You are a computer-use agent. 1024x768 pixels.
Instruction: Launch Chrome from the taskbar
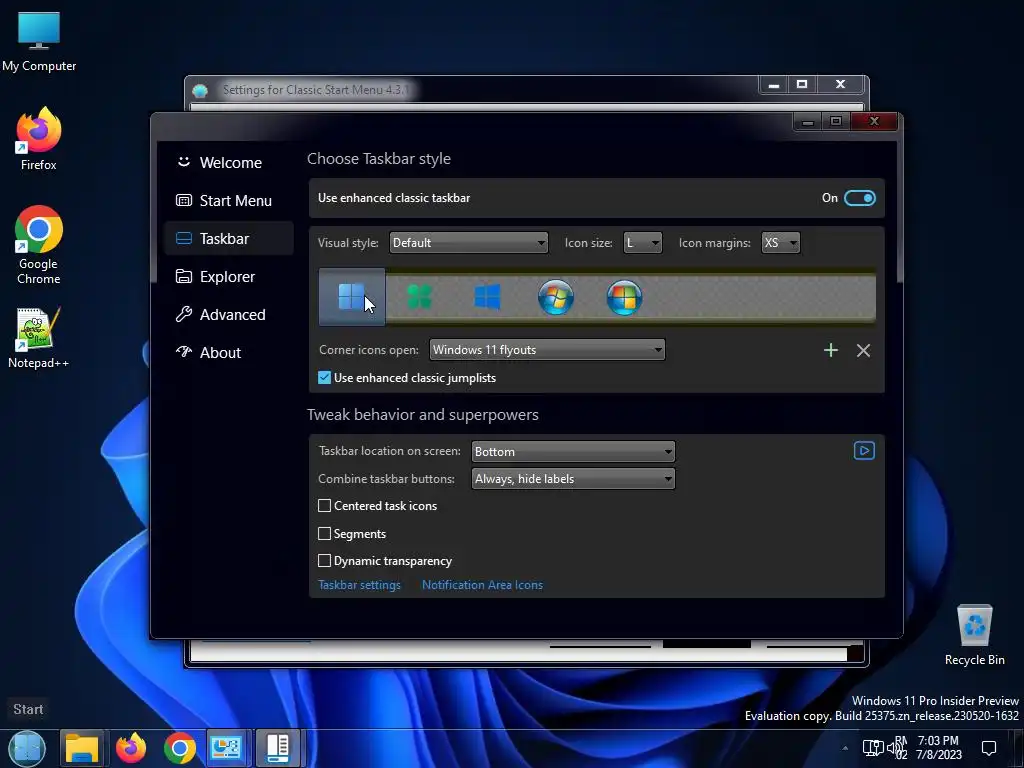point(180,748)
